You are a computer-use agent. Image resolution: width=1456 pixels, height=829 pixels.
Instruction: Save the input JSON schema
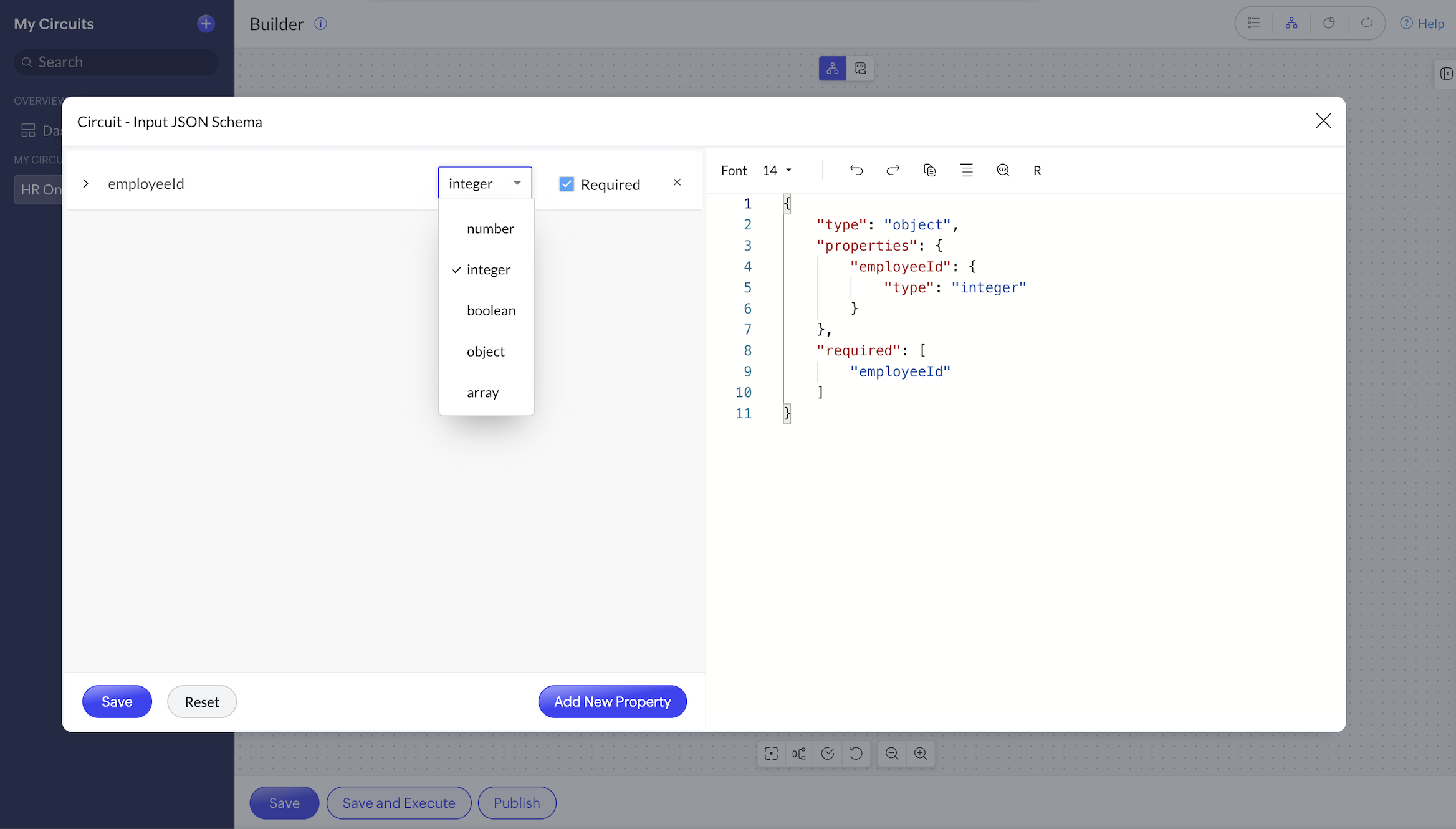(117, 702)
